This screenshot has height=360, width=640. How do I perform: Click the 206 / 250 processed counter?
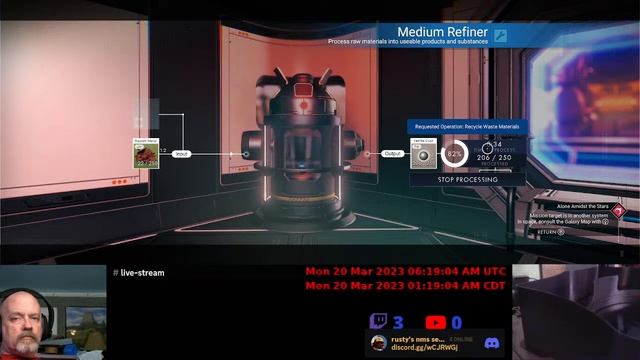(494, 158)
